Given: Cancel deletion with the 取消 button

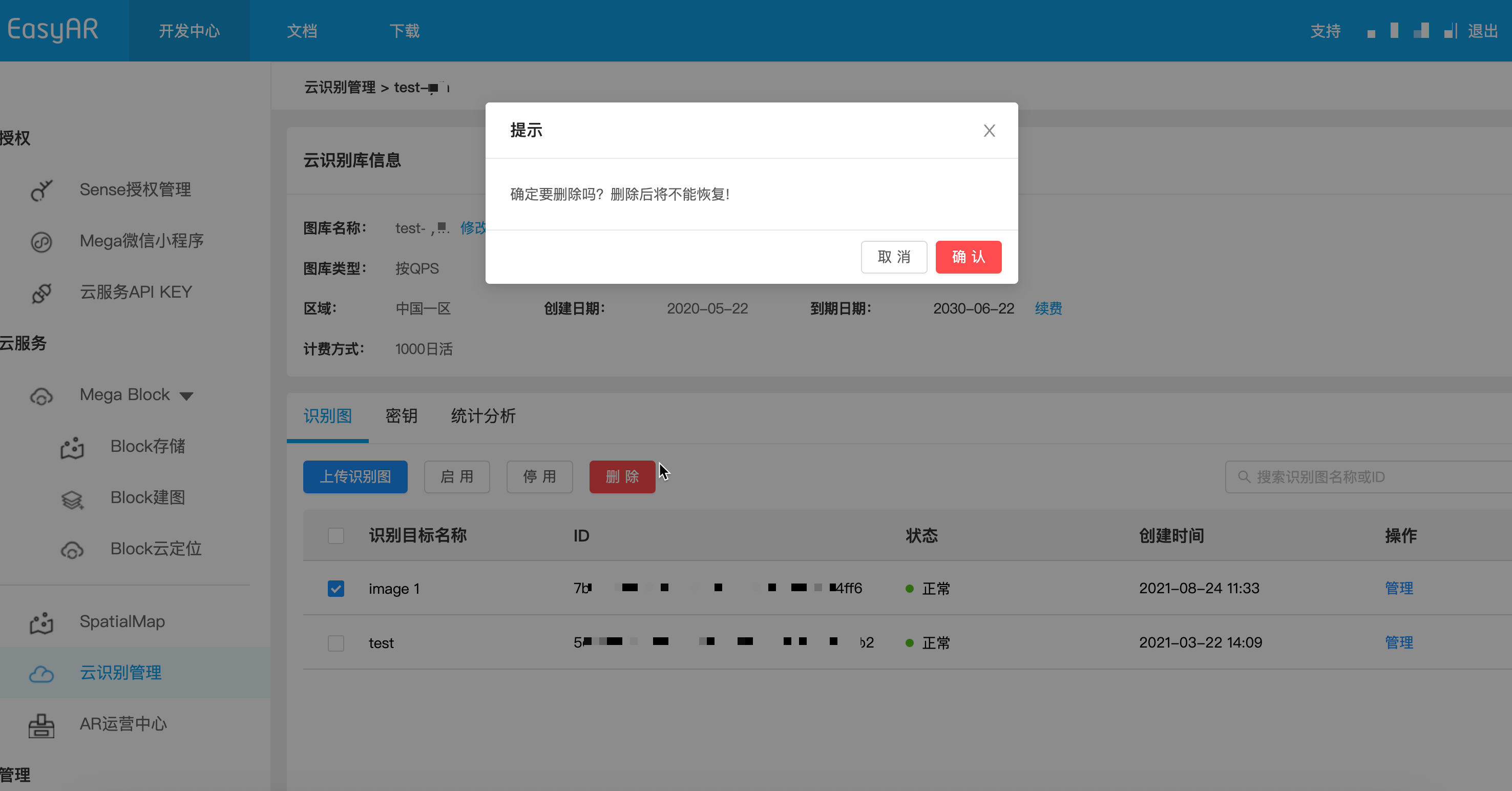Looking at the screenshot, I should click(893, 257).
